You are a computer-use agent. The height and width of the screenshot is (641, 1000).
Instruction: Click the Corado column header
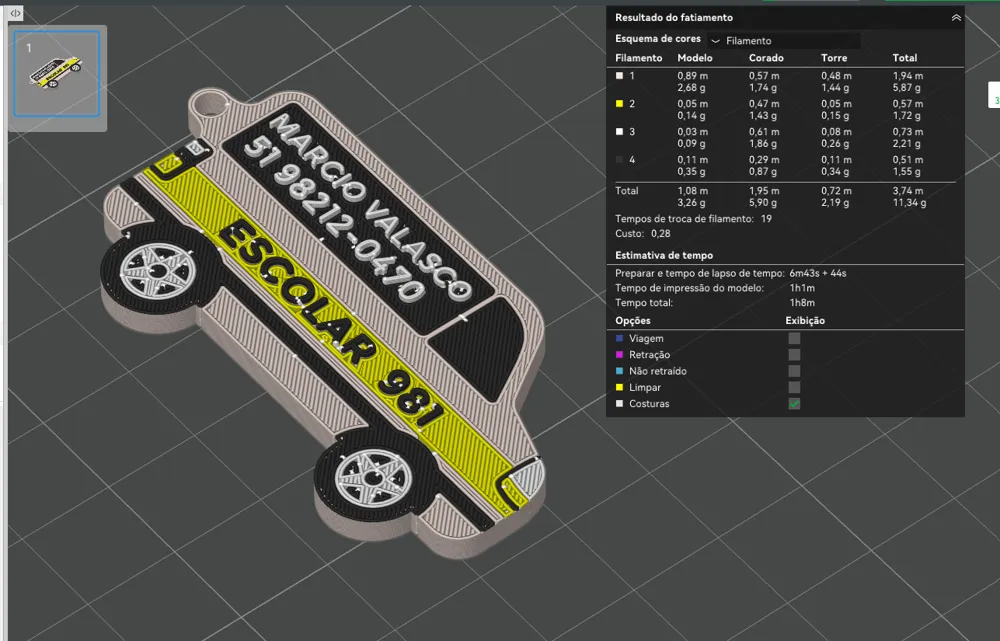pyautogui.click(x=766, y=58)
